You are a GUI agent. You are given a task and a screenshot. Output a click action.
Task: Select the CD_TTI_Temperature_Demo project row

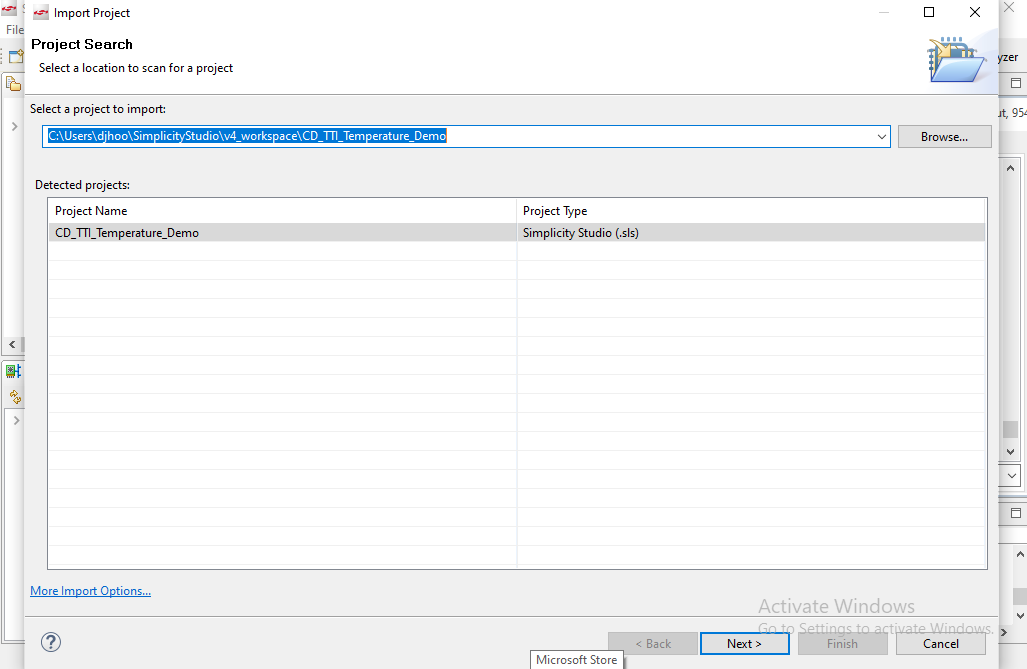coord(200,231)
